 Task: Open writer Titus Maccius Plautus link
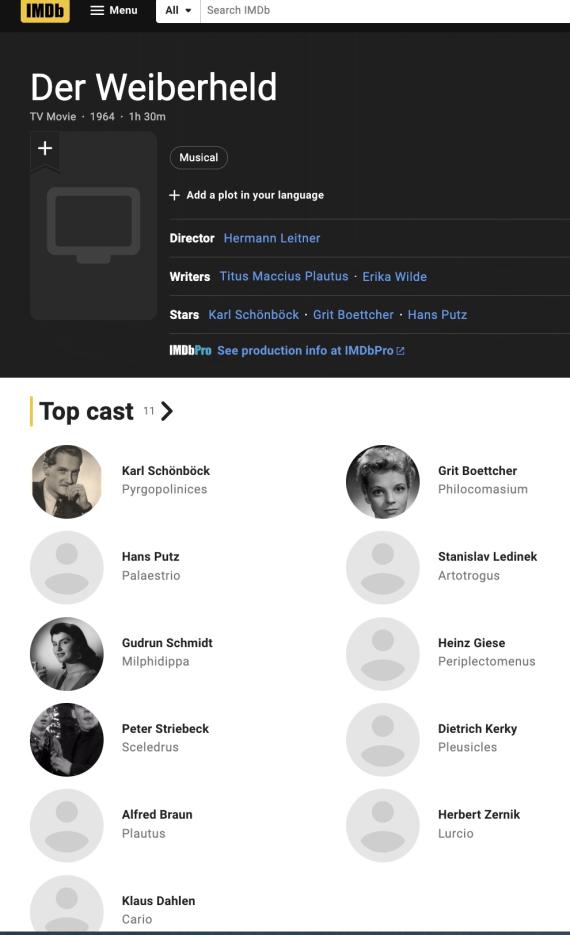284,276
